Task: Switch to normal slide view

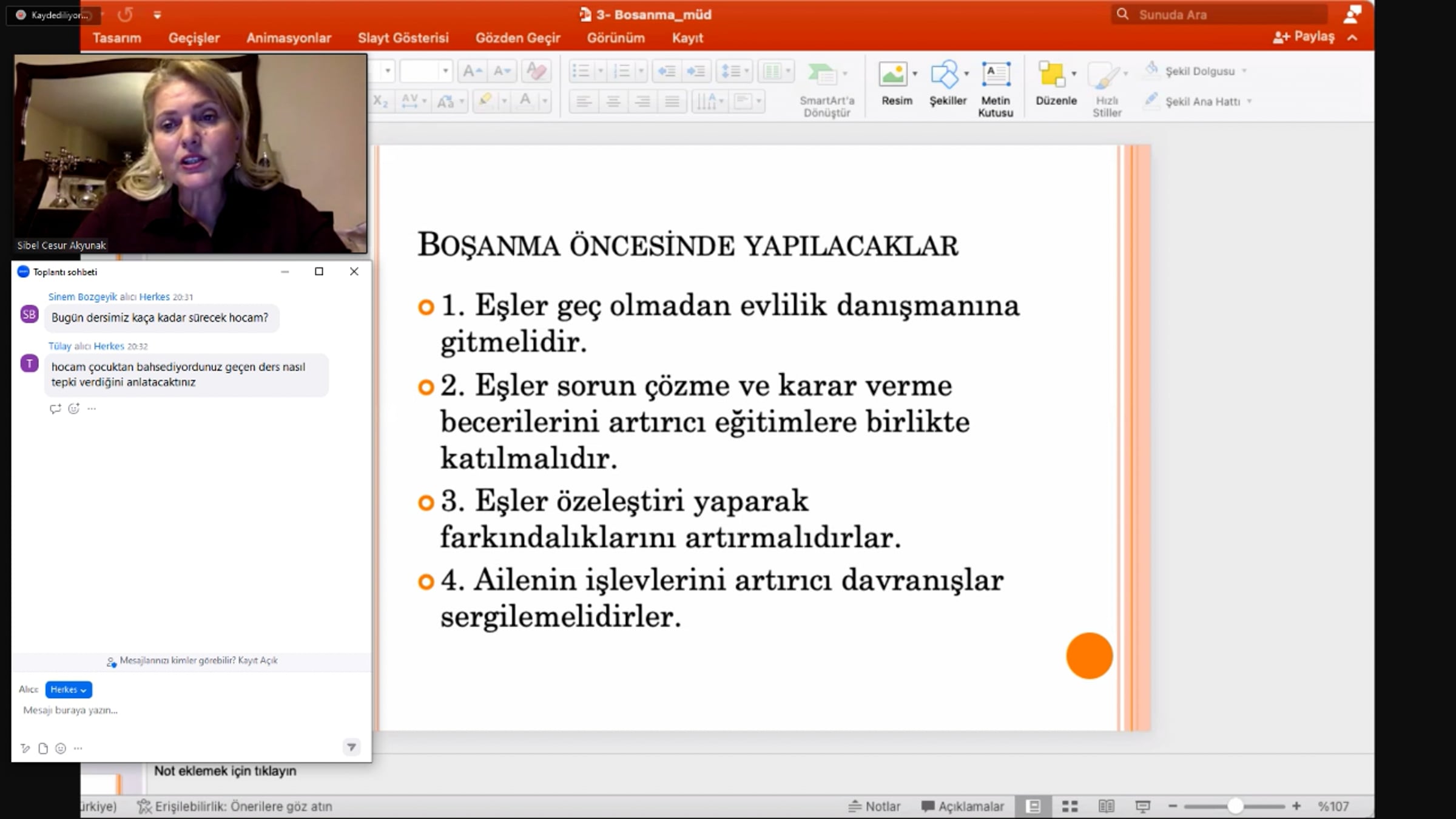Action: click(1033, 806)
